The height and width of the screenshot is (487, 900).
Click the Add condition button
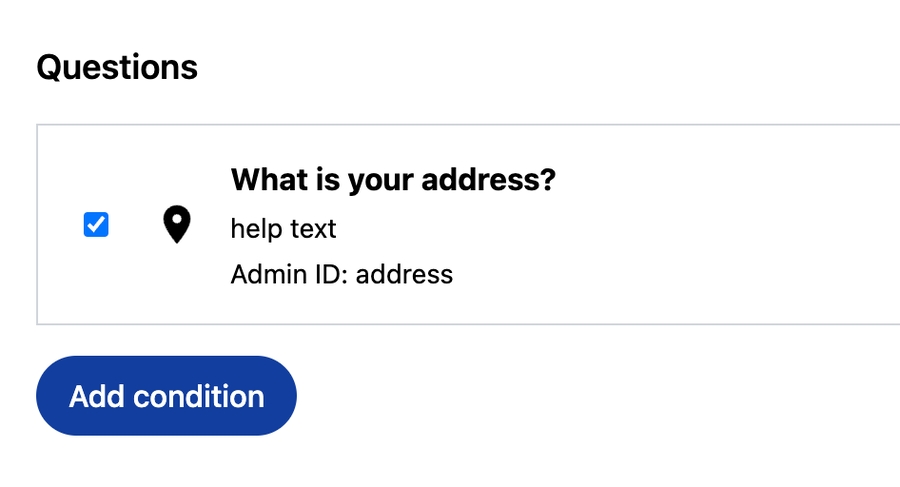click(166, 396)
